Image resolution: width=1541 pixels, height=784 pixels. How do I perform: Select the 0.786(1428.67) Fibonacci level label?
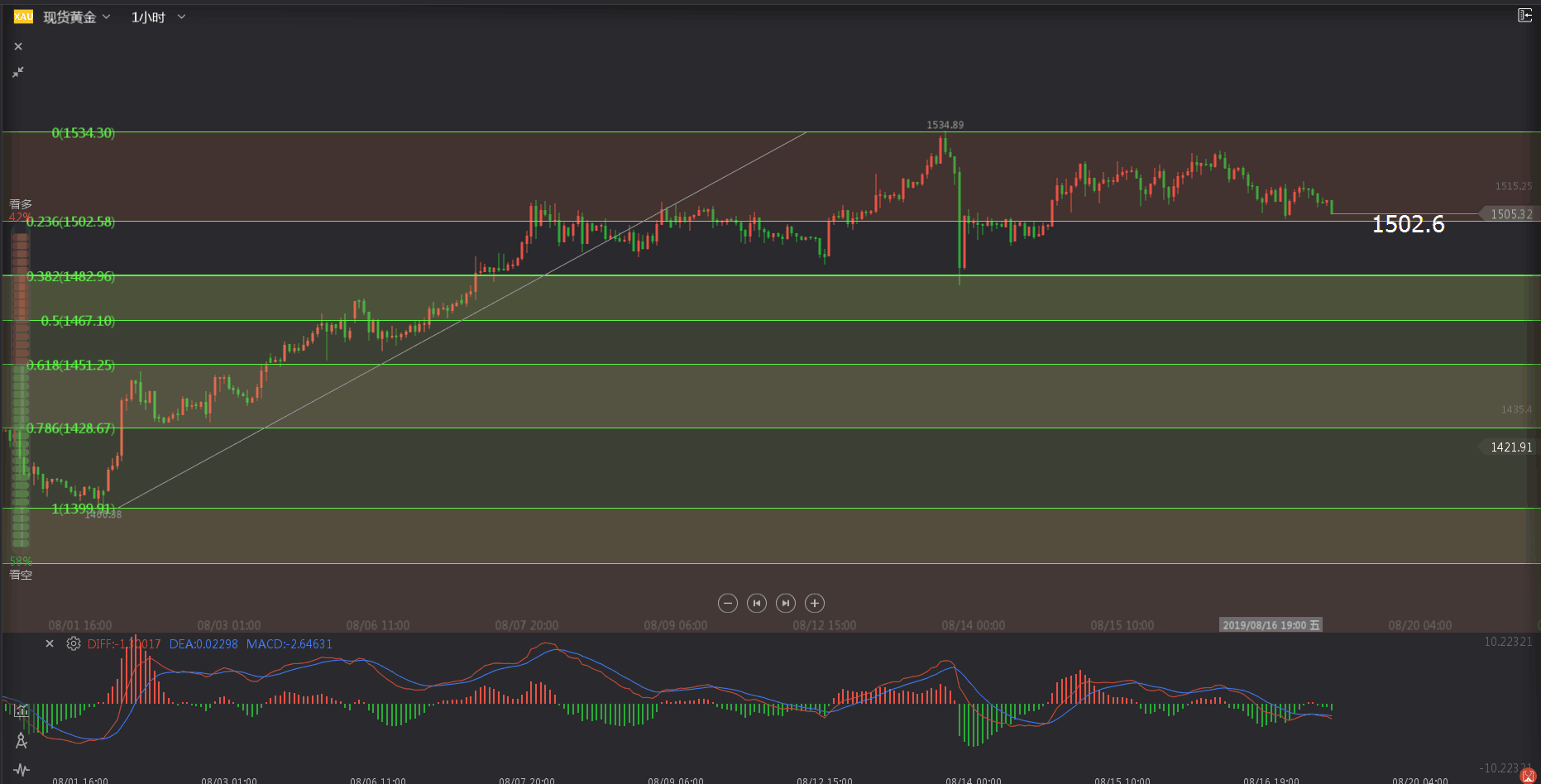point(71,428)
